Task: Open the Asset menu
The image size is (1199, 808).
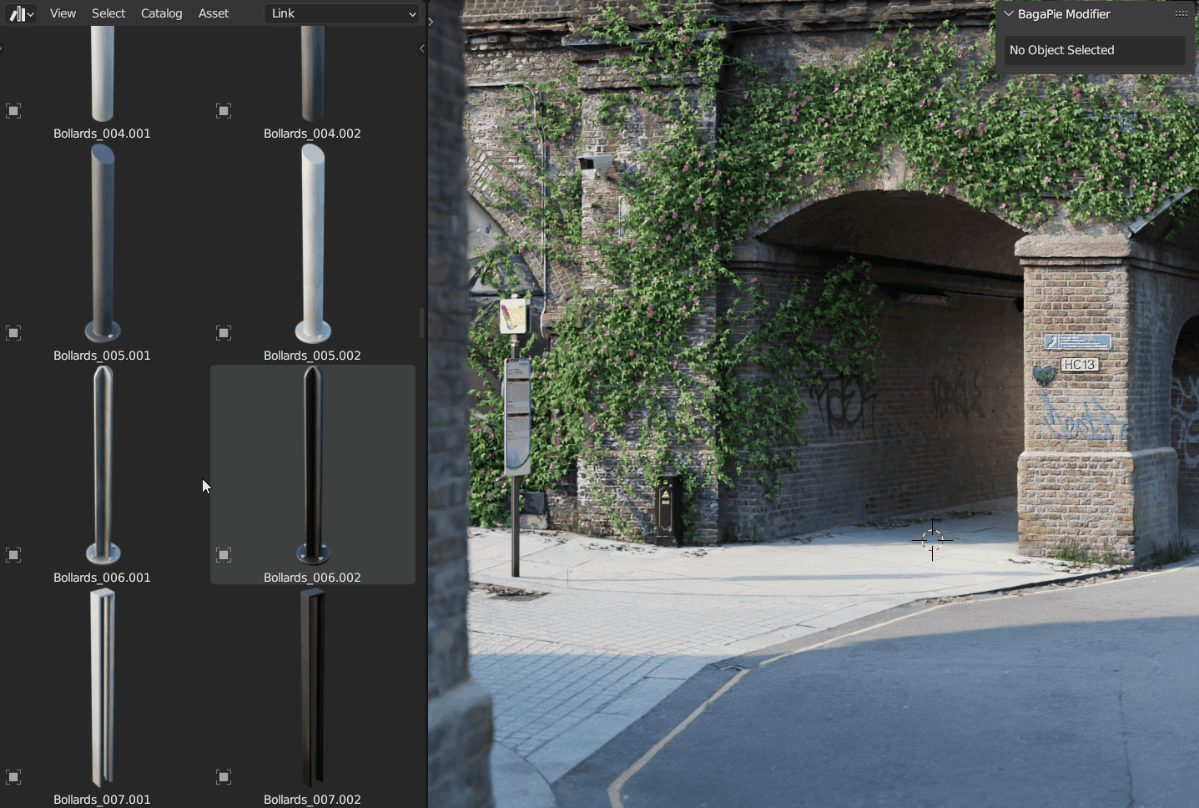Action: pyautogui.click(x=213, y=14)
